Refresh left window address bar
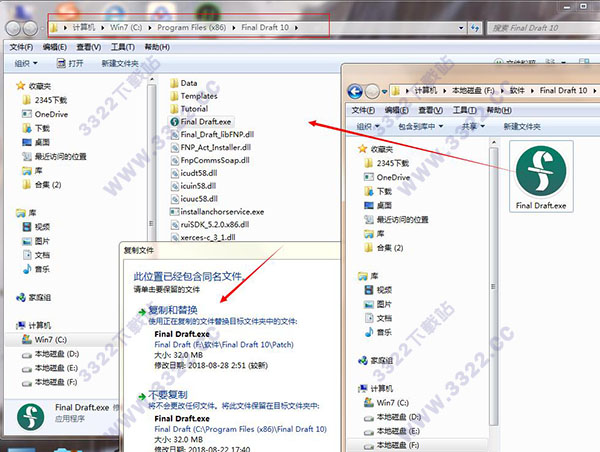 click(x=475, y=28)
